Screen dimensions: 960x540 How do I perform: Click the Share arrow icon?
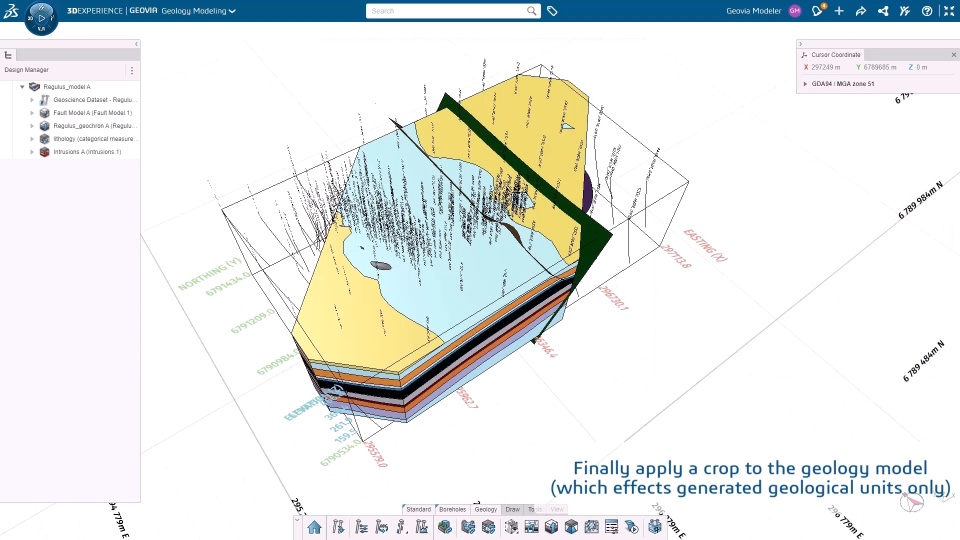(x=861, y=11)
